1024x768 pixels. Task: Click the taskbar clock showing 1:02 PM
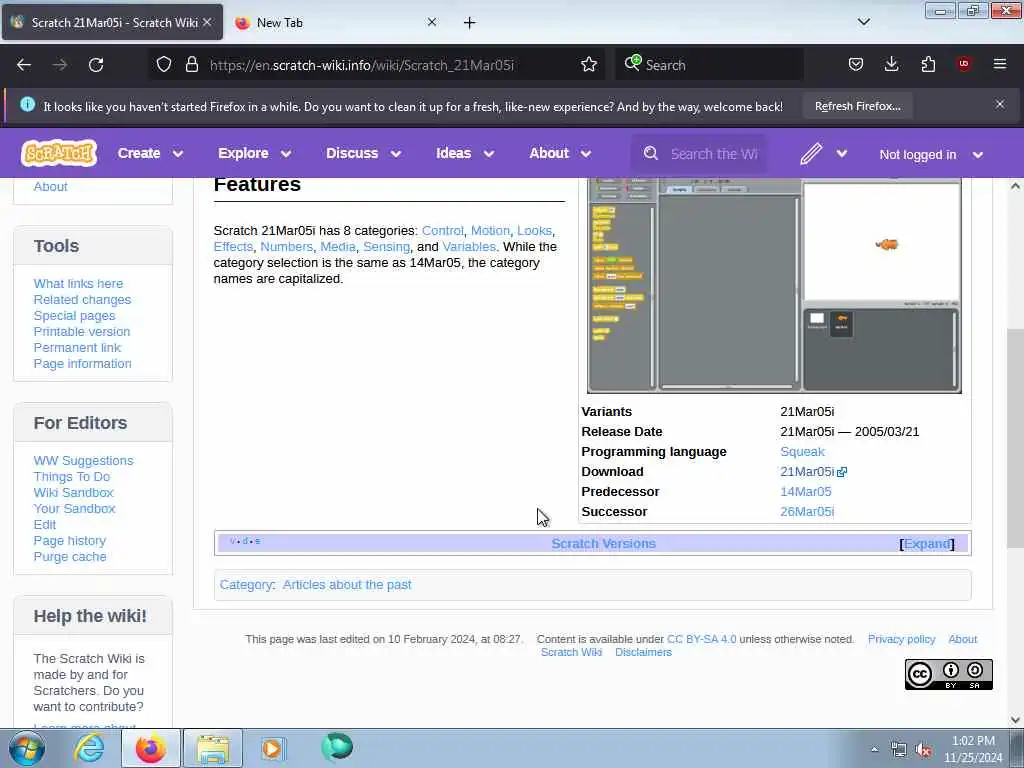click(x=973, y=749)
